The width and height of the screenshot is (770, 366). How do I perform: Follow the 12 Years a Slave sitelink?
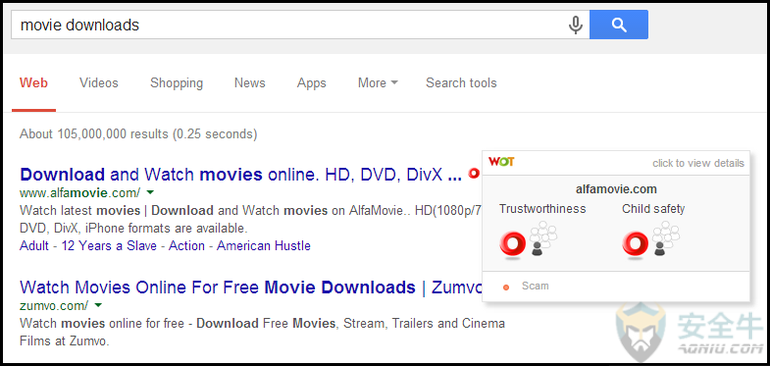point(109,245)
